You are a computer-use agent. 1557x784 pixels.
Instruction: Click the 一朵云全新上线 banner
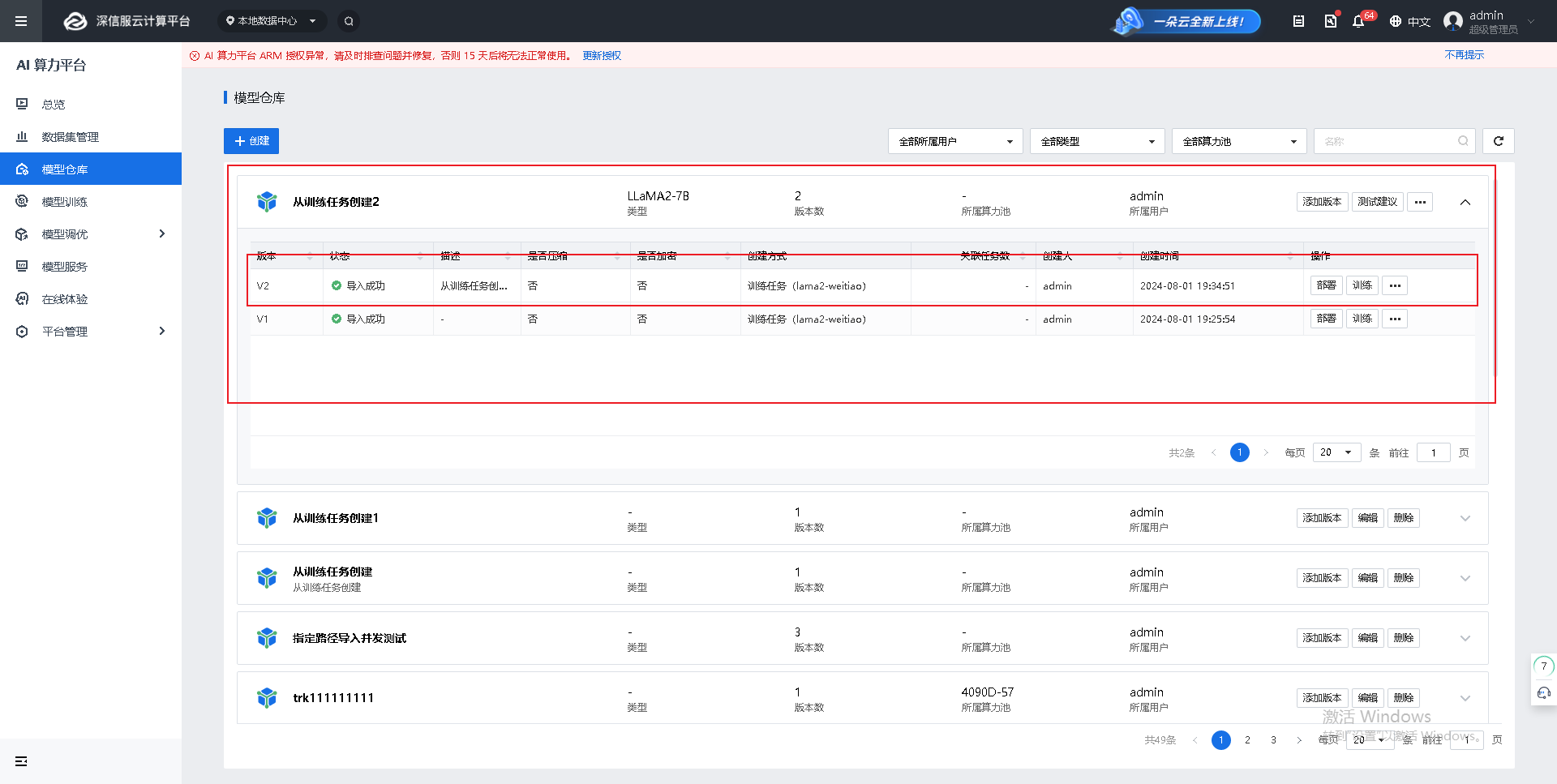[x=1186, y=21]
